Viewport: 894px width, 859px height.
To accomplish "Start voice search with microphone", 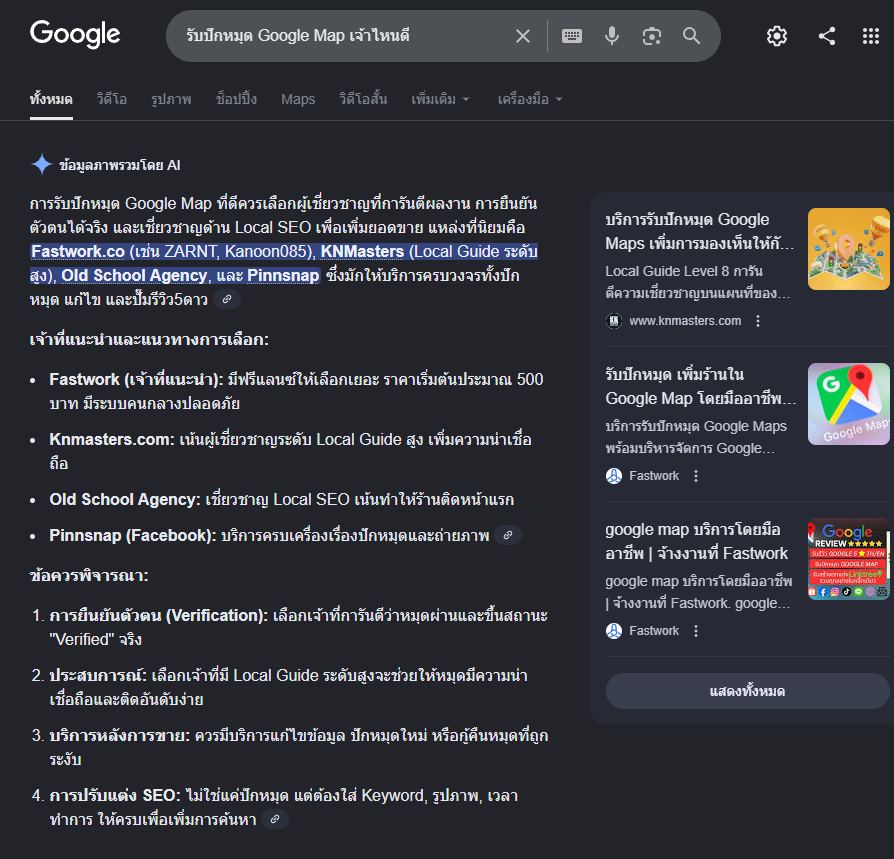I will click(x=612, y=36).
